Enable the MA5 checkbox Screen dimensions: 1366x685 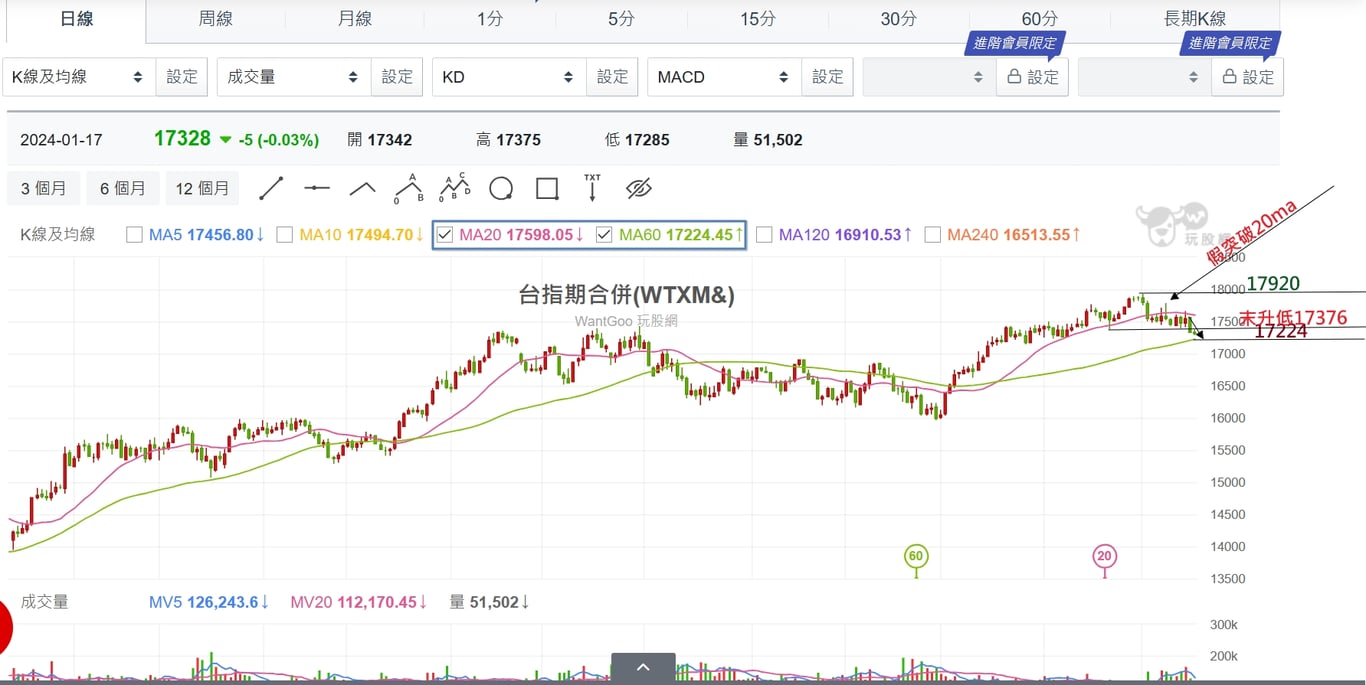[x=134, y=235]
